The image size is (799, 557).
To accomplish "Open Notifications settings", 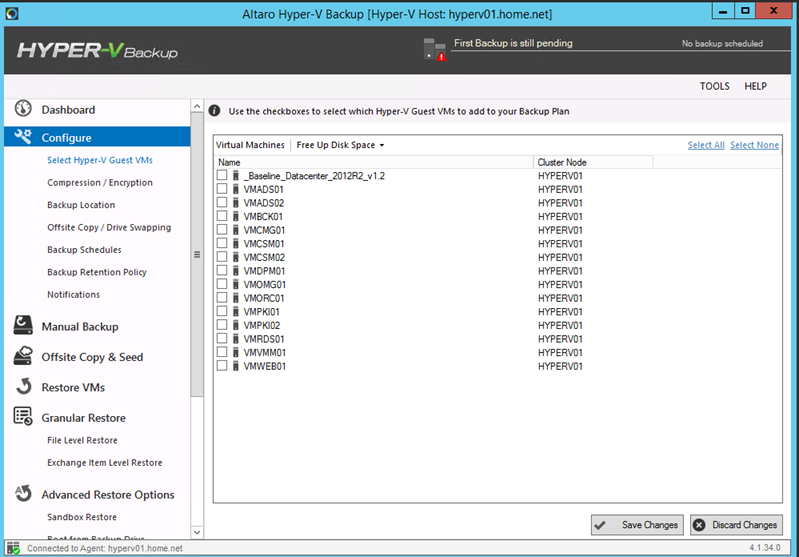I will (x=73, y=295).
